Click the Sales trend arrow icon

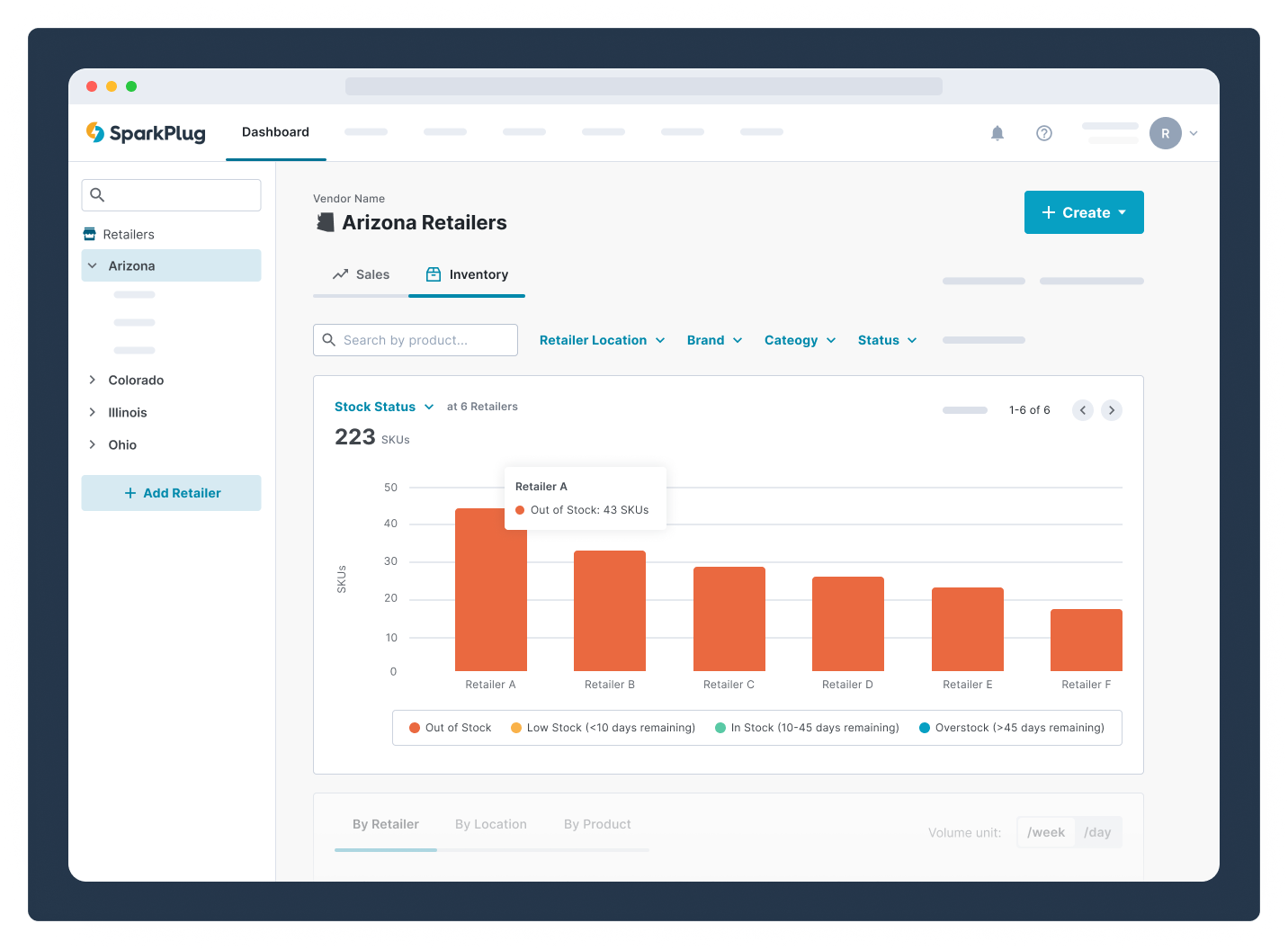[340, 274]
